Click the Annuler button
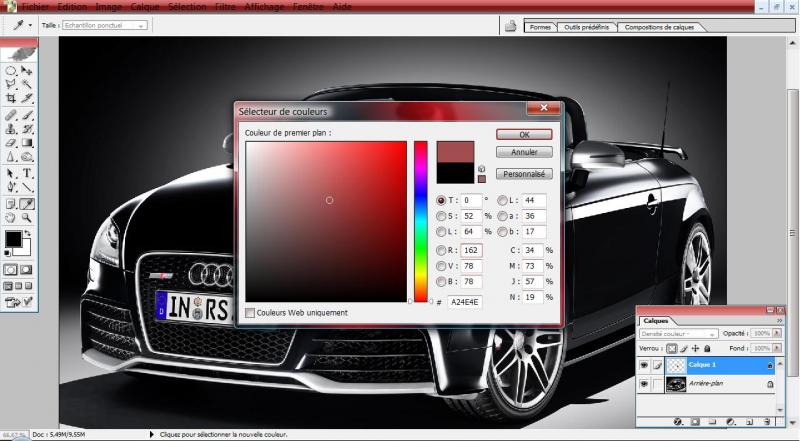This screenshot has width=800, height=441. (524, 152)
